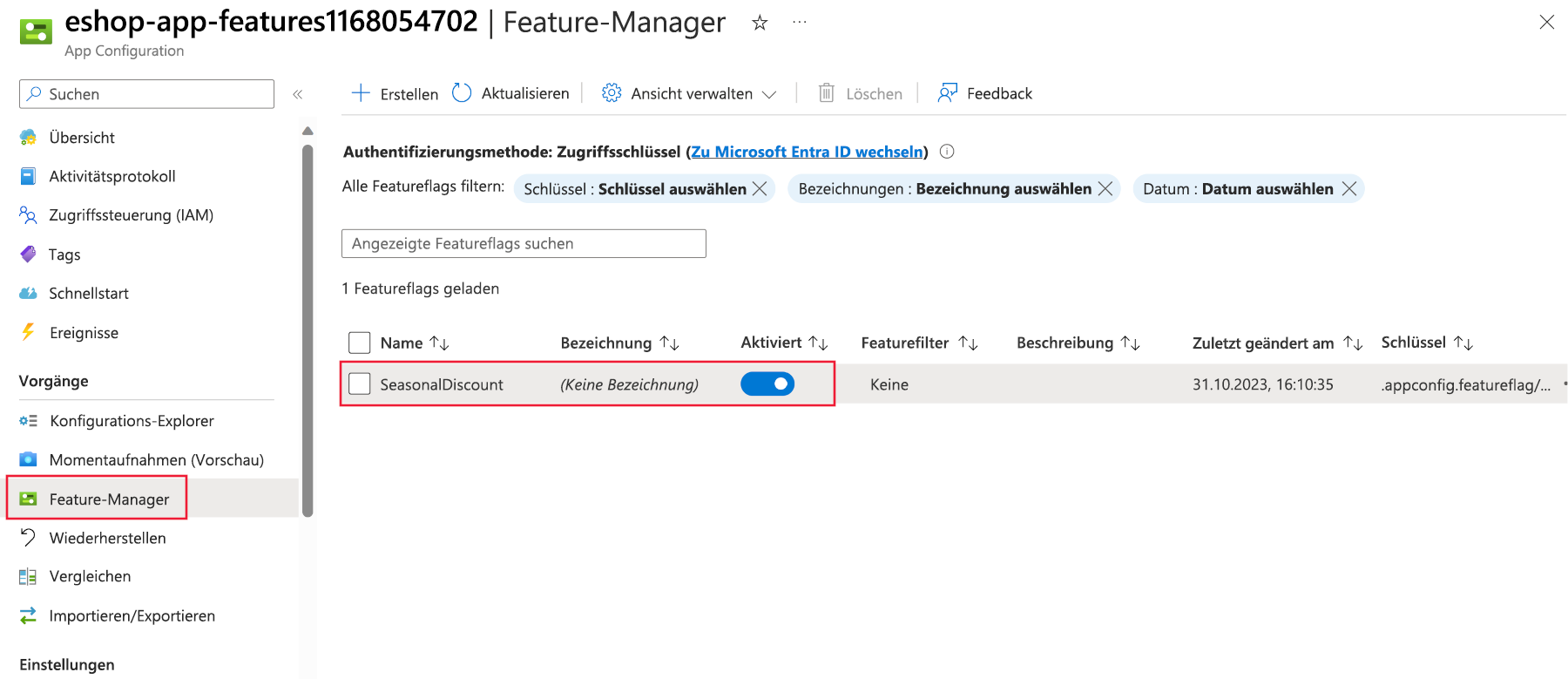Open the Datum auswählen filter
The height and width of the screenshot is (679, 1568).
(1238, 189)
